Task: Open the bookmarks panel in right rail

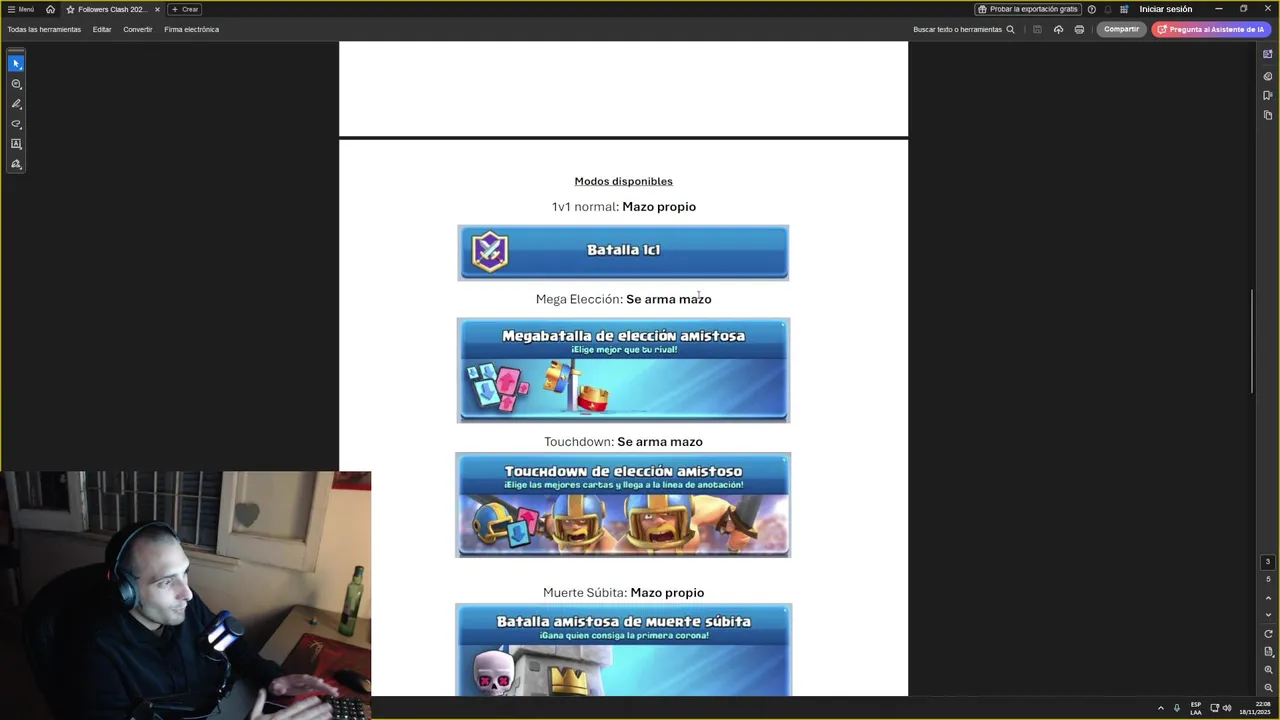Action: [1268, 96]
